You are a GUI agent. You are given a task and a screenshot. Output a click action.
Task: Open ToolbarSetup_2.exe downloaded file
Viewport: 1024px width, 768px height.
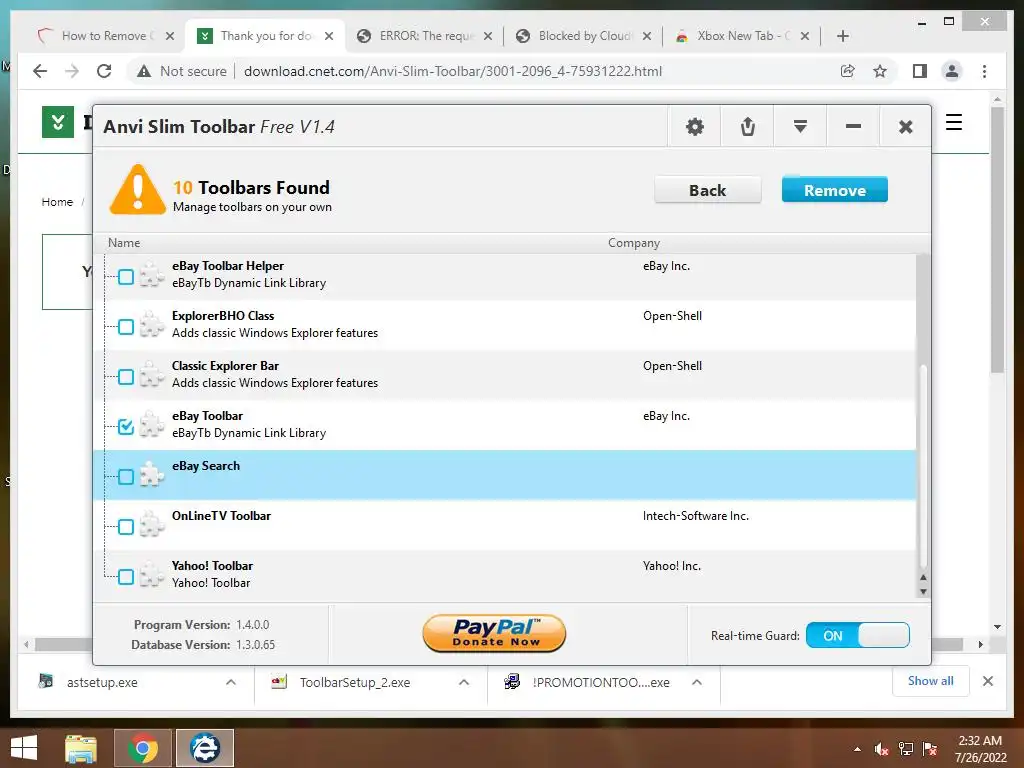pyautogui.click(x=355, y=682)
